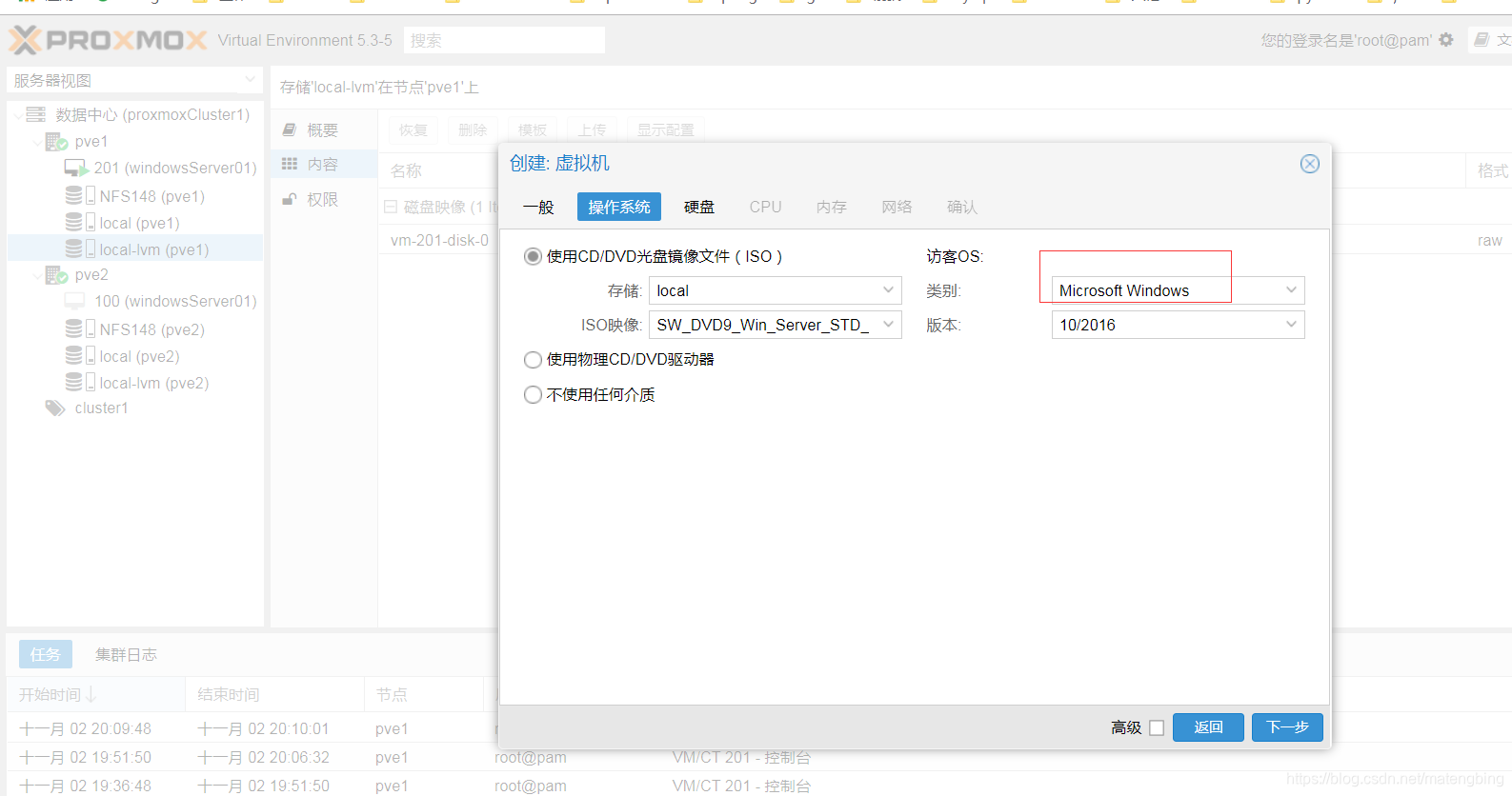Viewport: 1512px width, 796px height.
Task: Open the ISO image dropdown
Action: pos(888,325)
